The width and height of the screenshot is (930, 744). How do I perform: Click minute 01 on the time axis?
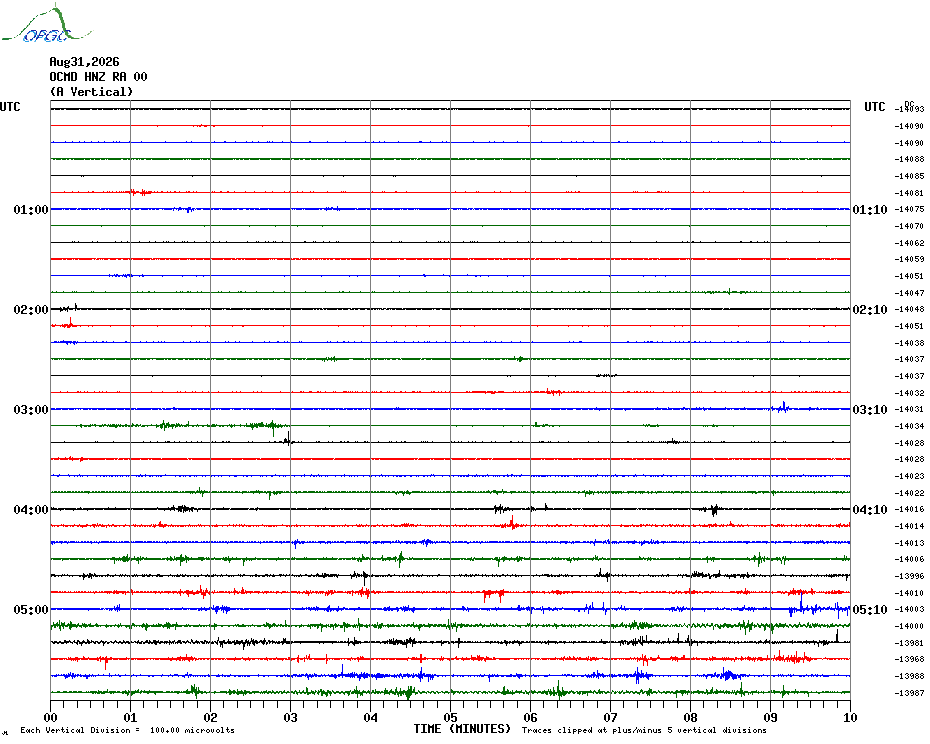click(130, 717)
